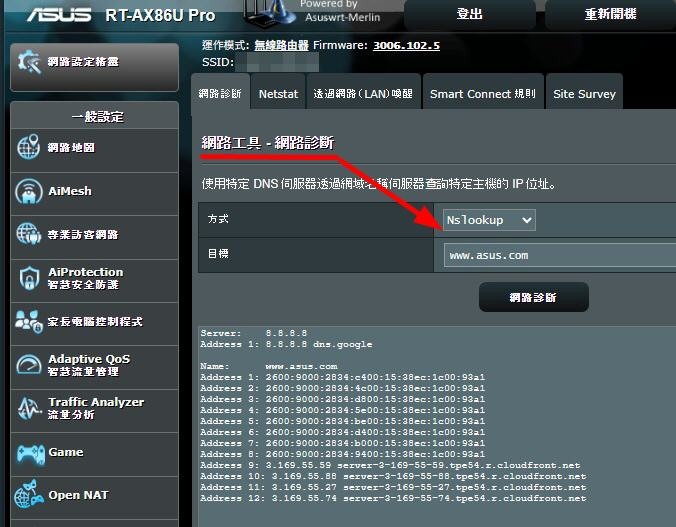Click the Open NAT globe icon
This screenshot has width=676, height=527.
click(28, 494)
